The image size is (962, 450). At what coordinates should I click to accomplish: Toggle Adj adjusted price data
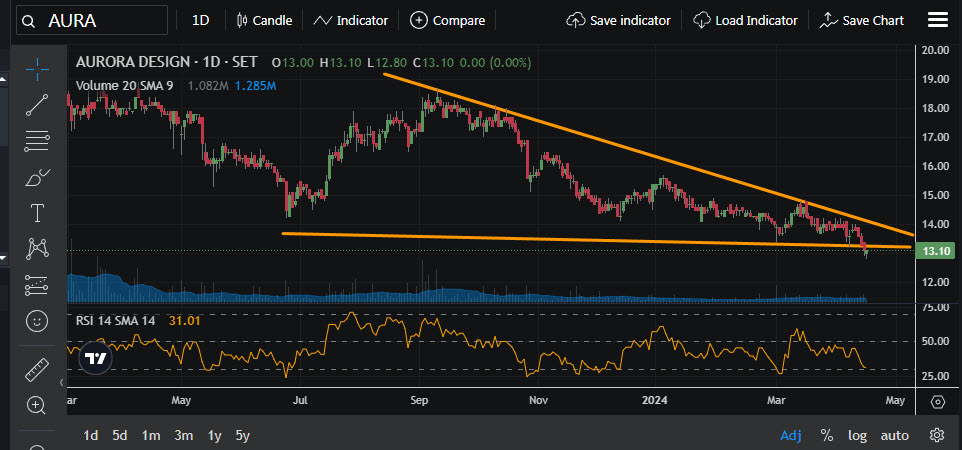[x=791, y=435]
